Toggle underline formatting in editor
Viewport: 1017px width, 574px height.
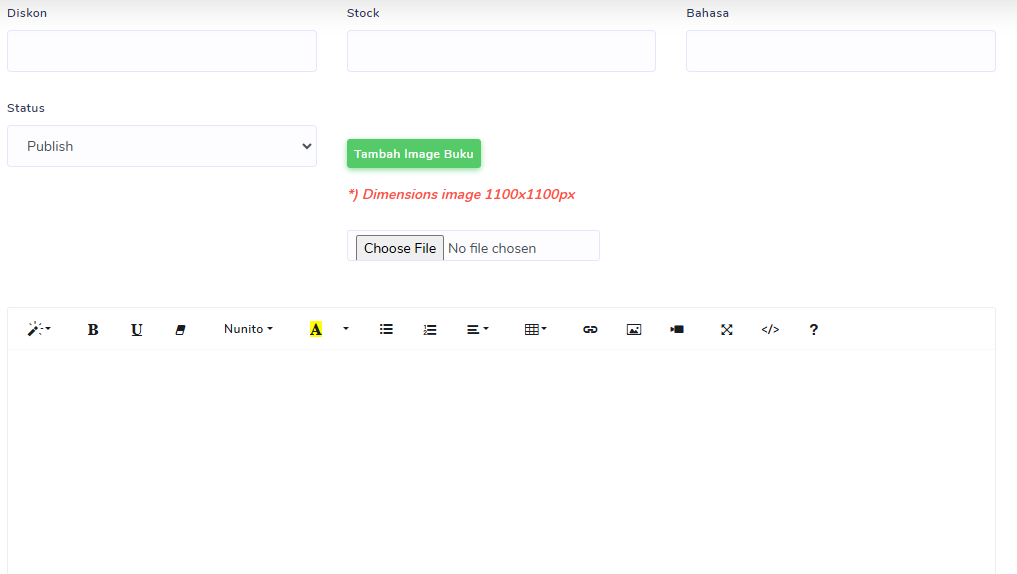coord(137,329)
